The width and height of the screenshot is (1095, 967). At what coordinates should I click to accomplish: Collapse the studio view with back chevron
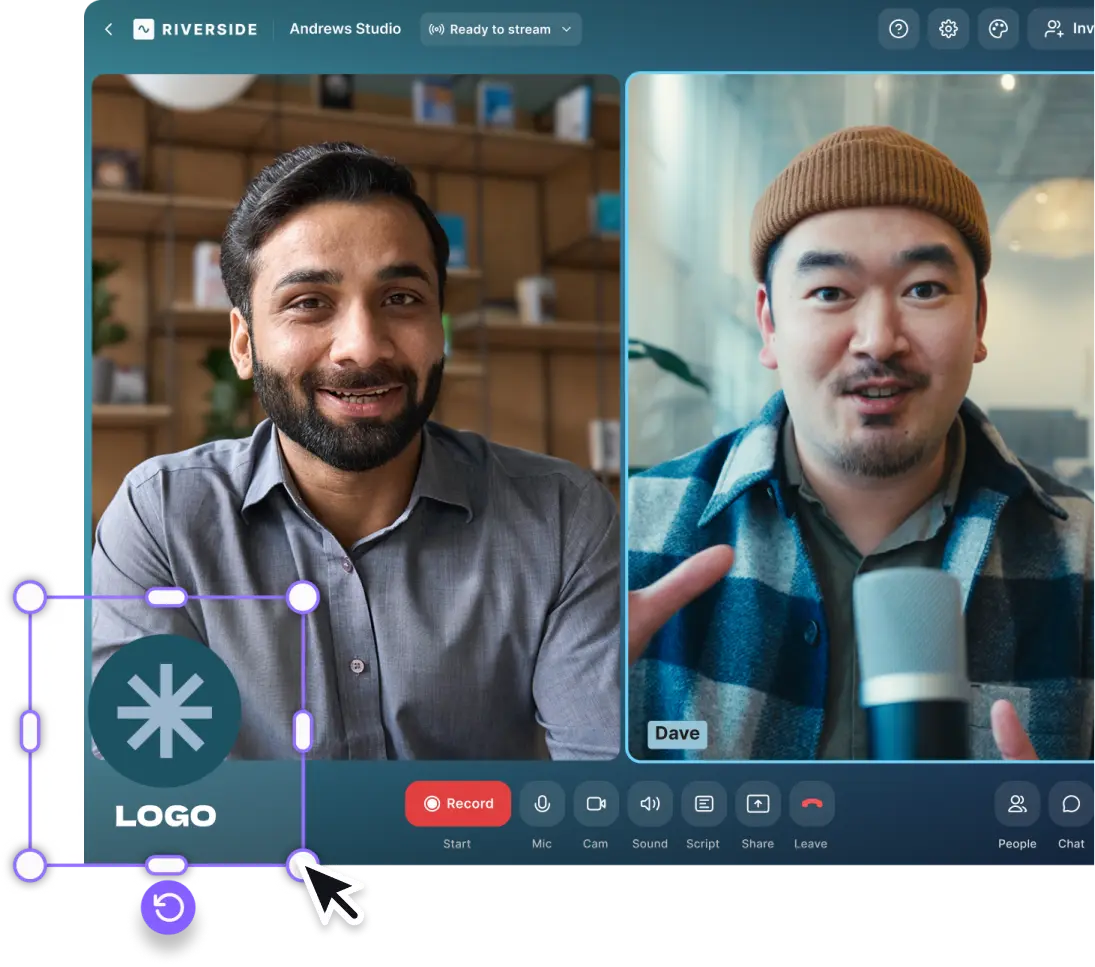[108, 29]
